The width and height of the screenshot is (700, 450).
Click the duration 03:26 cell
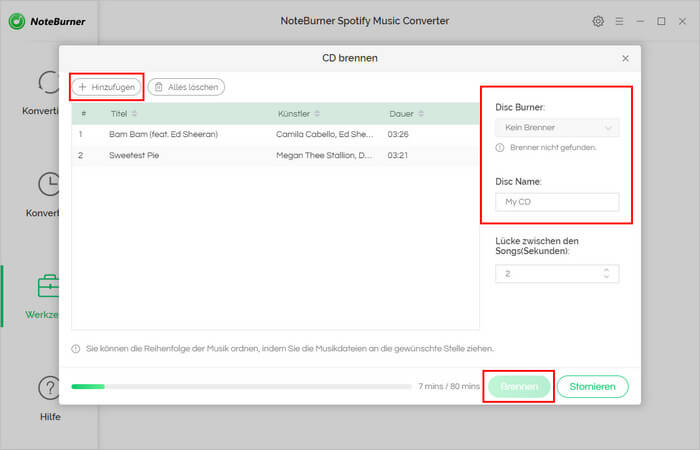pyautogui.click(x=398, y=134)
